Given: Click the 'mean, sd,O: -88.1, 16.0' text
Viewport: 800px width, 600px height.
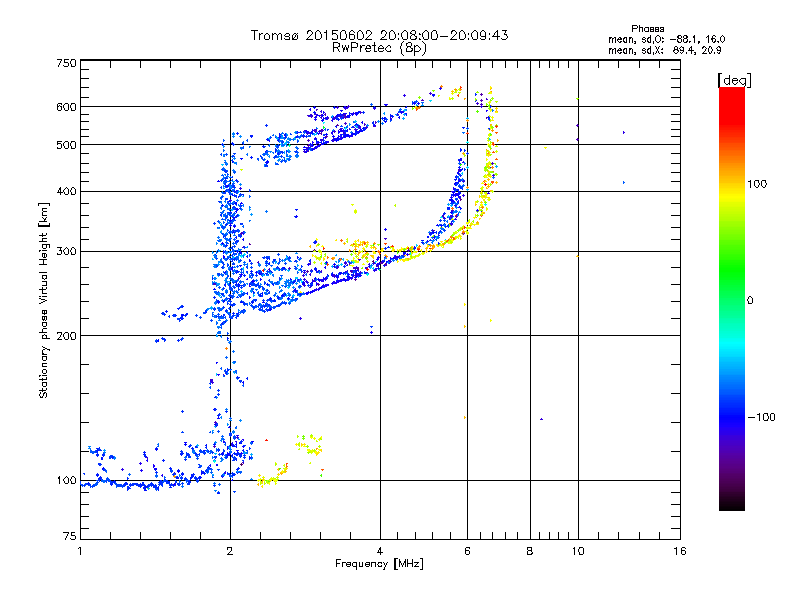Looking at the screenshot, I should click(666, 39).
